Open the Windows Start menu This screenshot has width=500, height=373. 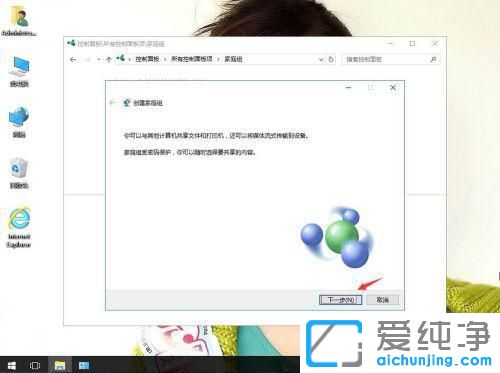click(x=11, y=365)
